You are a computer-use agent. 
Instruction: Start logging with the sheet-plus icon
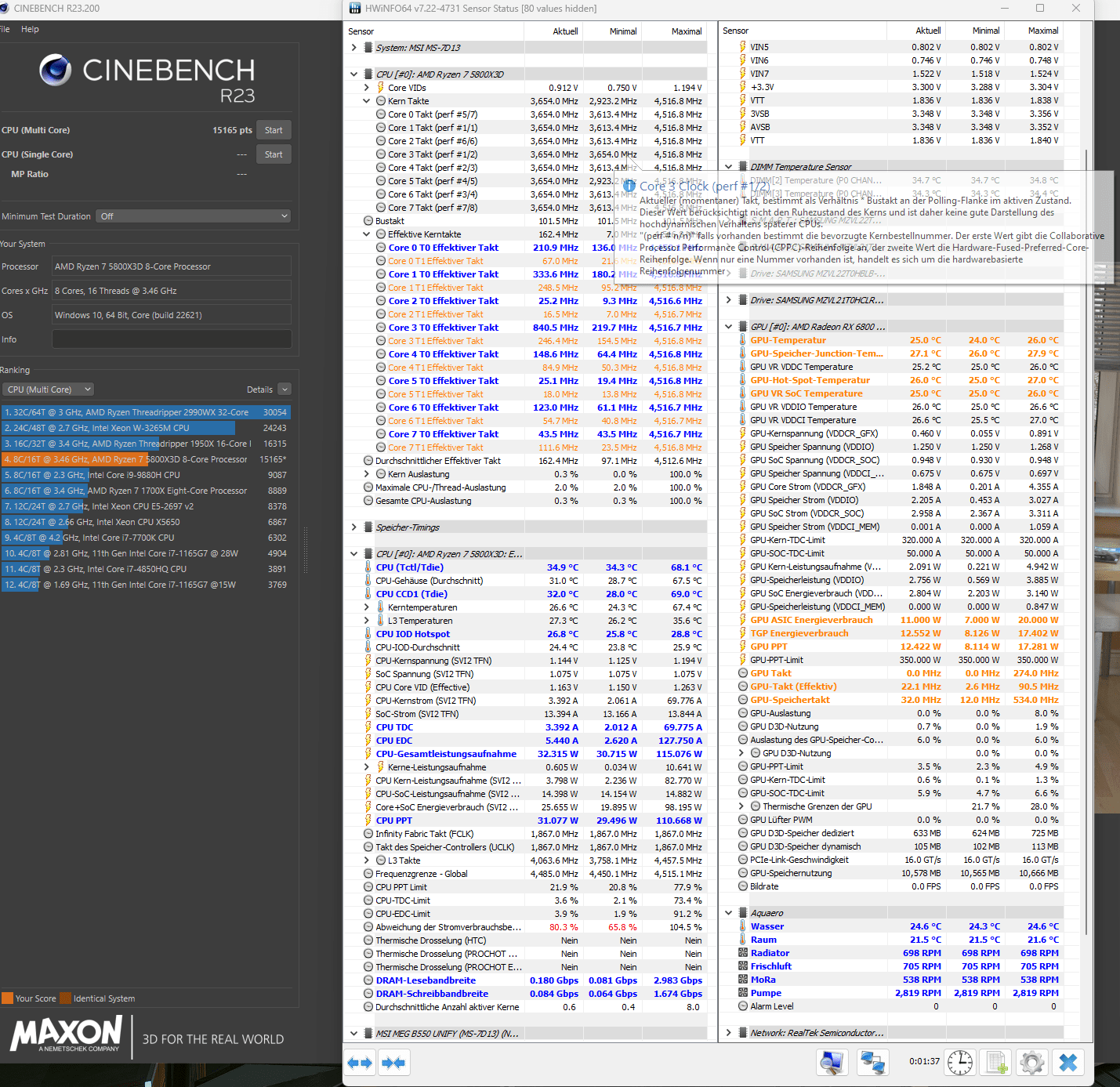click(x=996, y=1063)
